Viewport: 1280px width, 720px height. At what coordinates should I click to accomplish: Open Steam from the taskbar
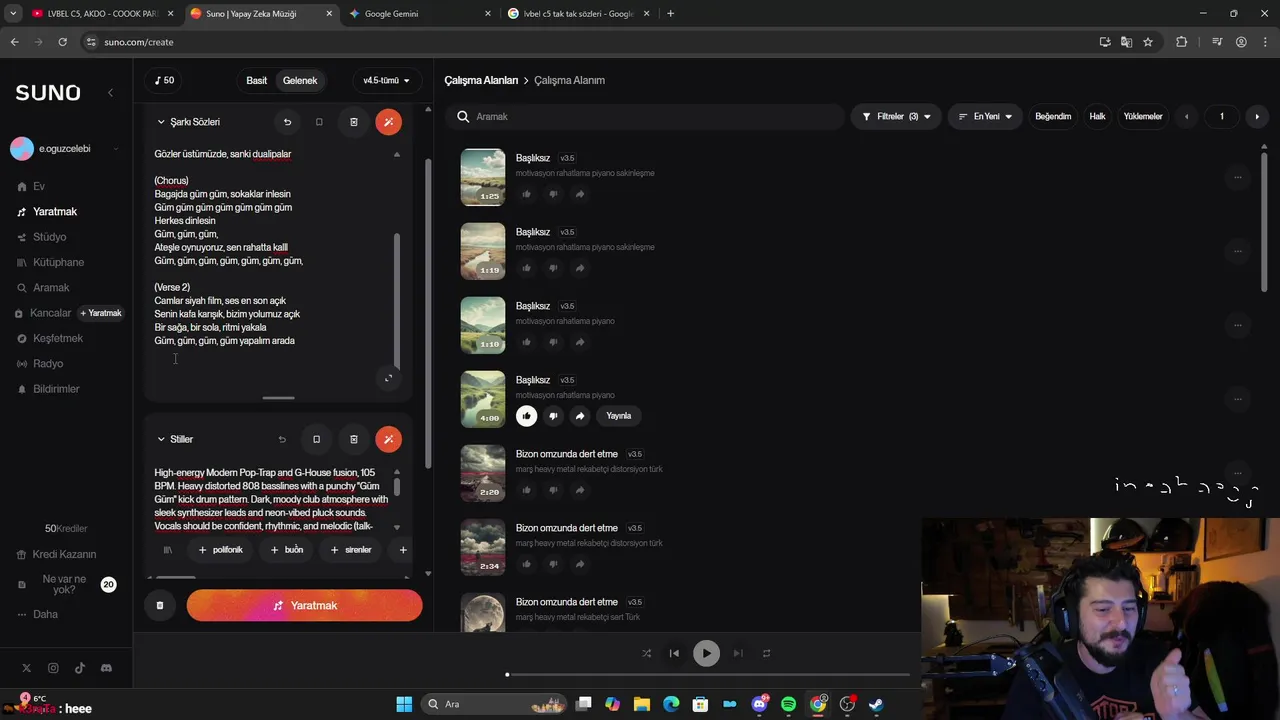click(876, 704)
